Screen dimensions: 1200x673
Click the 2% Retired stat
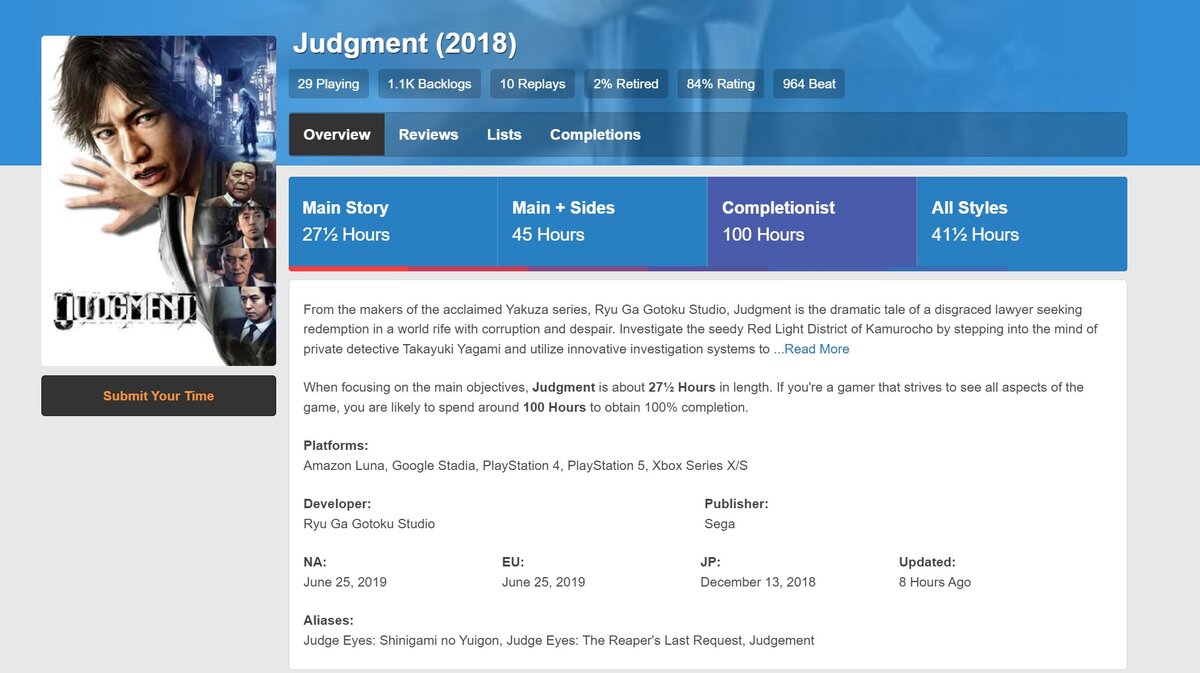coord(626,83)
